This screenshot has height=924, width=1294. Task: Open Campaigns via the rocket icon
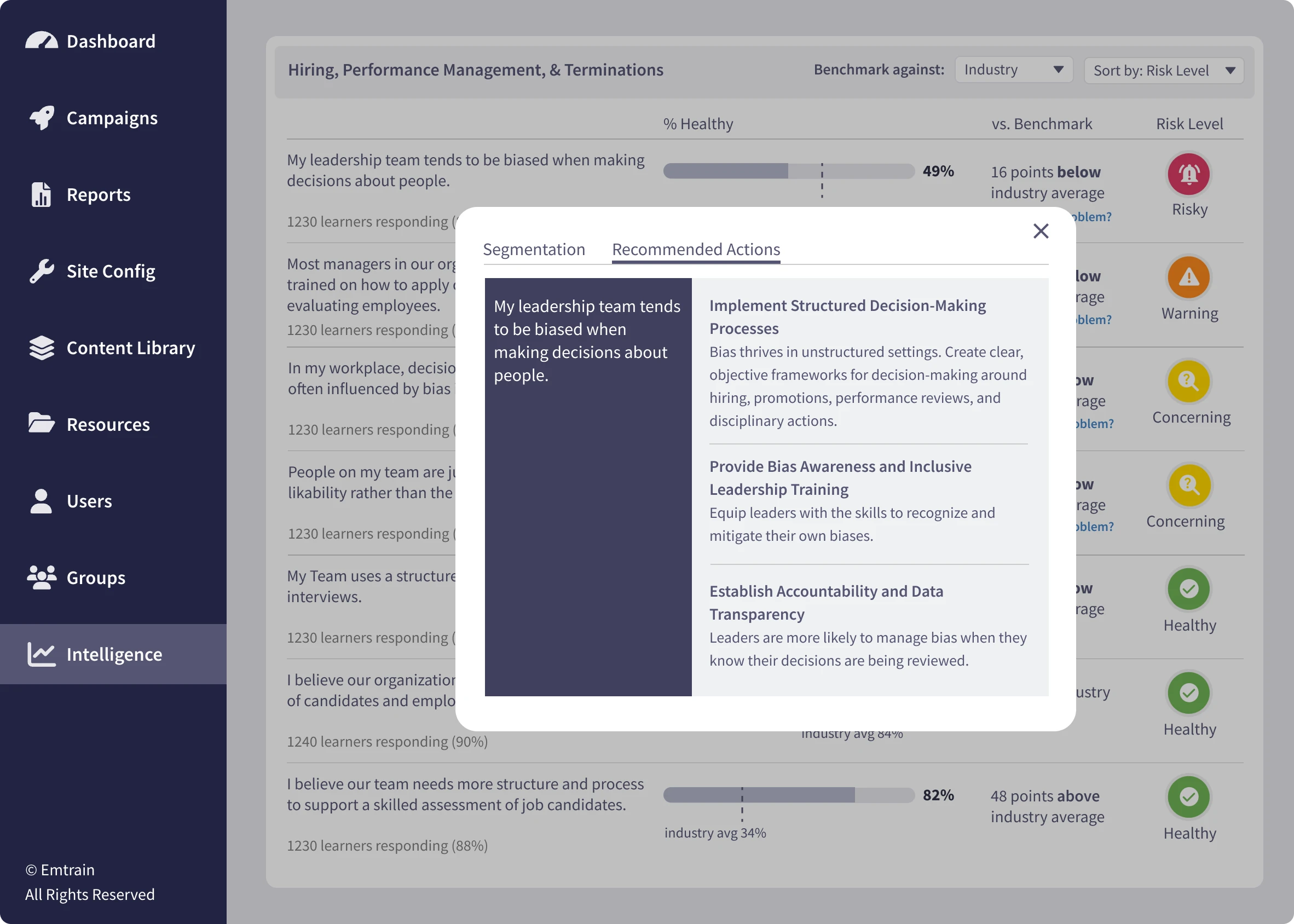point(42,118)
